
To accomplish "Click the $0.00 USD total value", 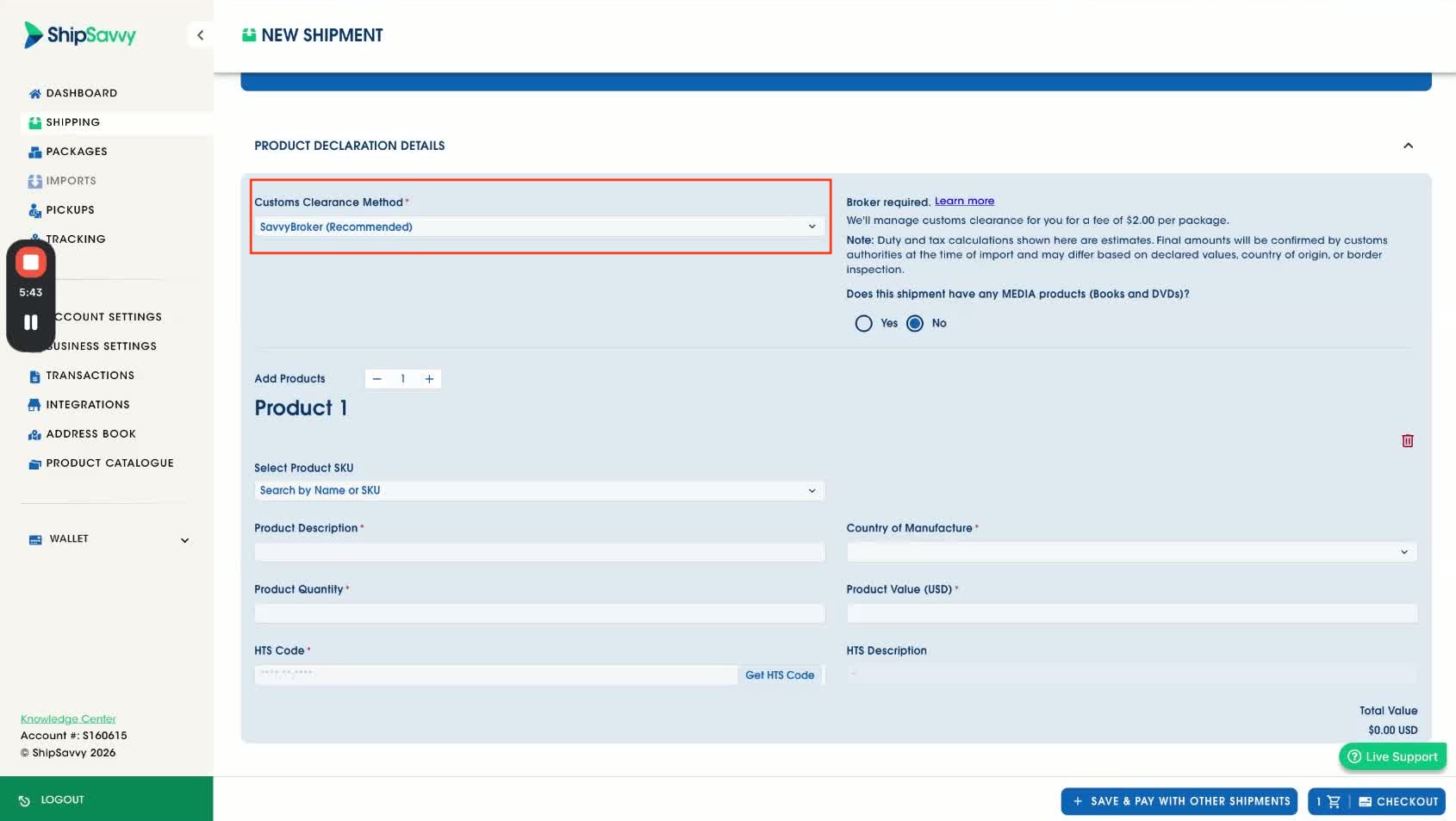I will pos(1392,731).
